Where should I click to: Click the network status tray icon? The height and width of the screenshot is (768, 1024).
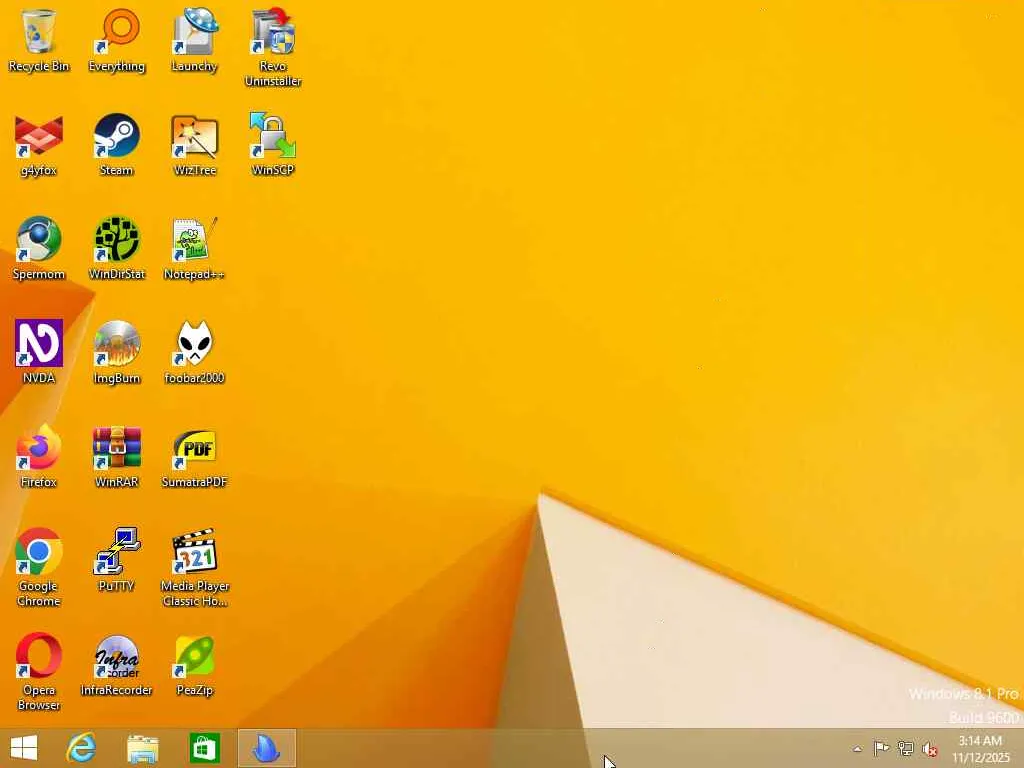905,748
